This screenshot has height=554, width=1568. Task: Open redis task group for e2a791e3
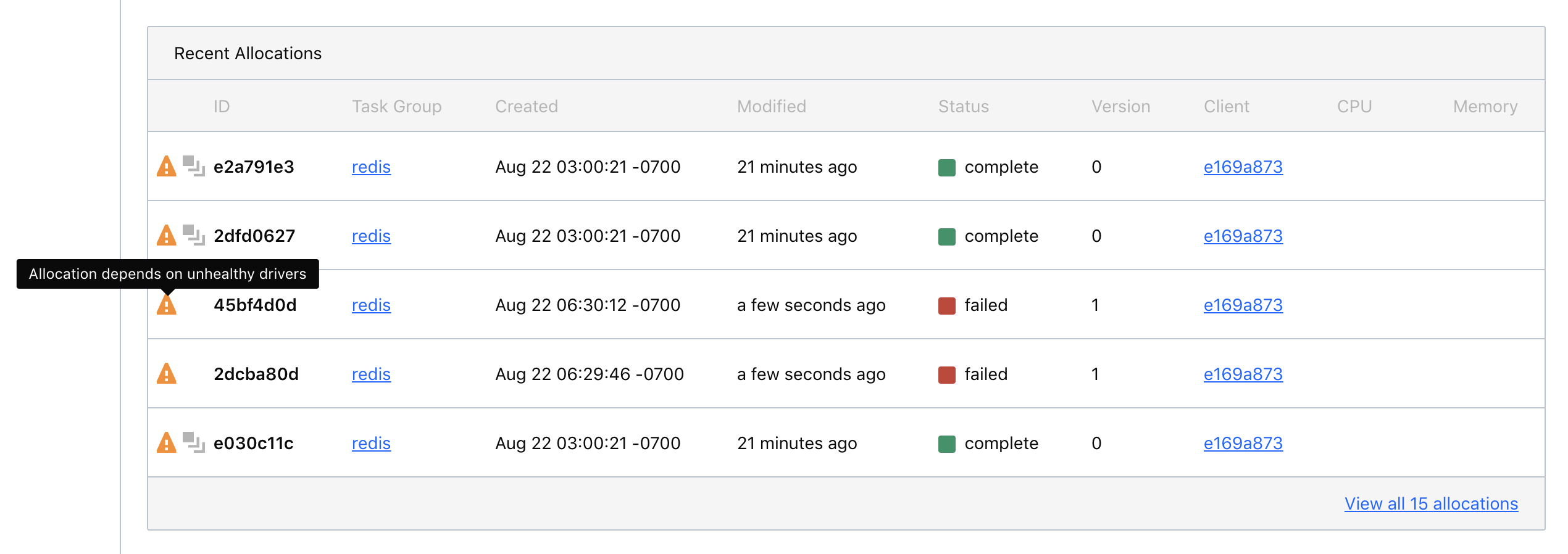[371, 167]
